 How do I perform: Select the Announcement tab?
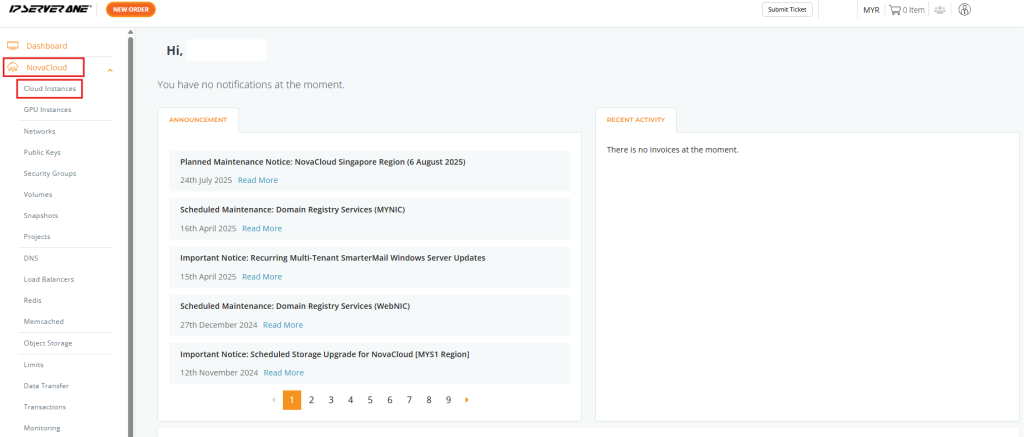coord(198,120)
